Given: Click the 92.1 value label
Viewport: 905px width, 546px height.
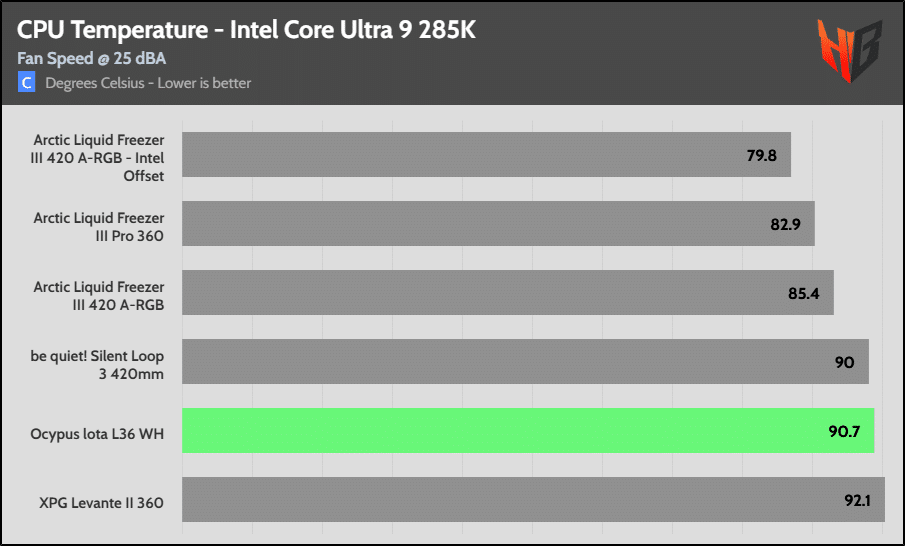Looking at the screenshot, I should 858,500.
